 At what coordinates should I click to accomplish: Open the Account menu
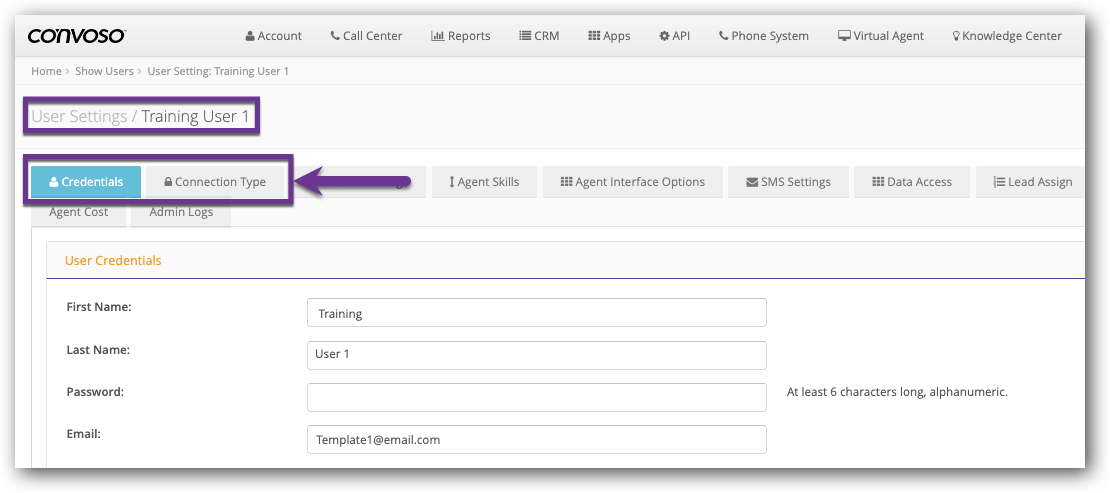coord(273,36)
